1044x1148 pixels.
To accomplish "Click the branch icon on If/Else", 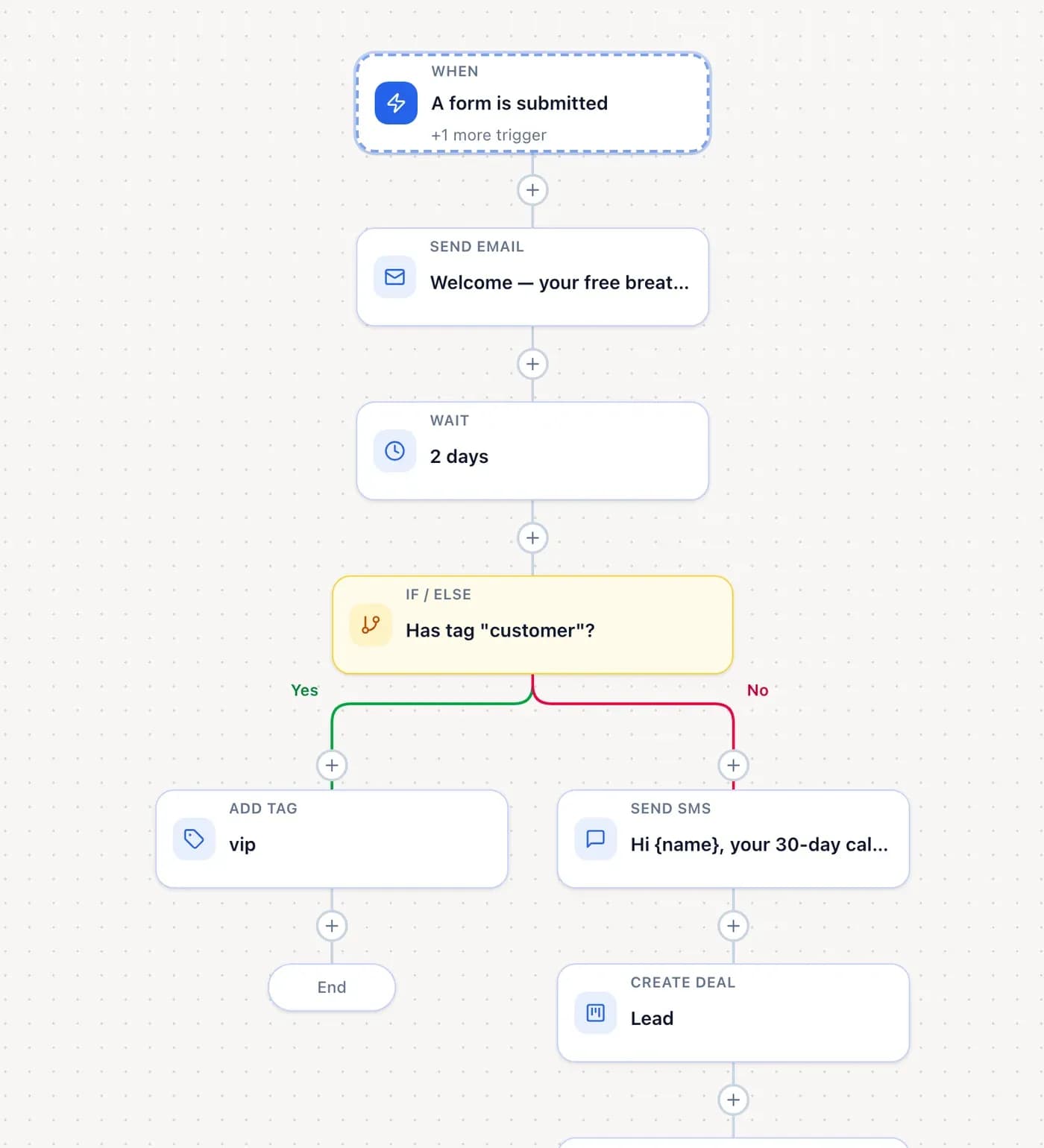I will 371,625.
